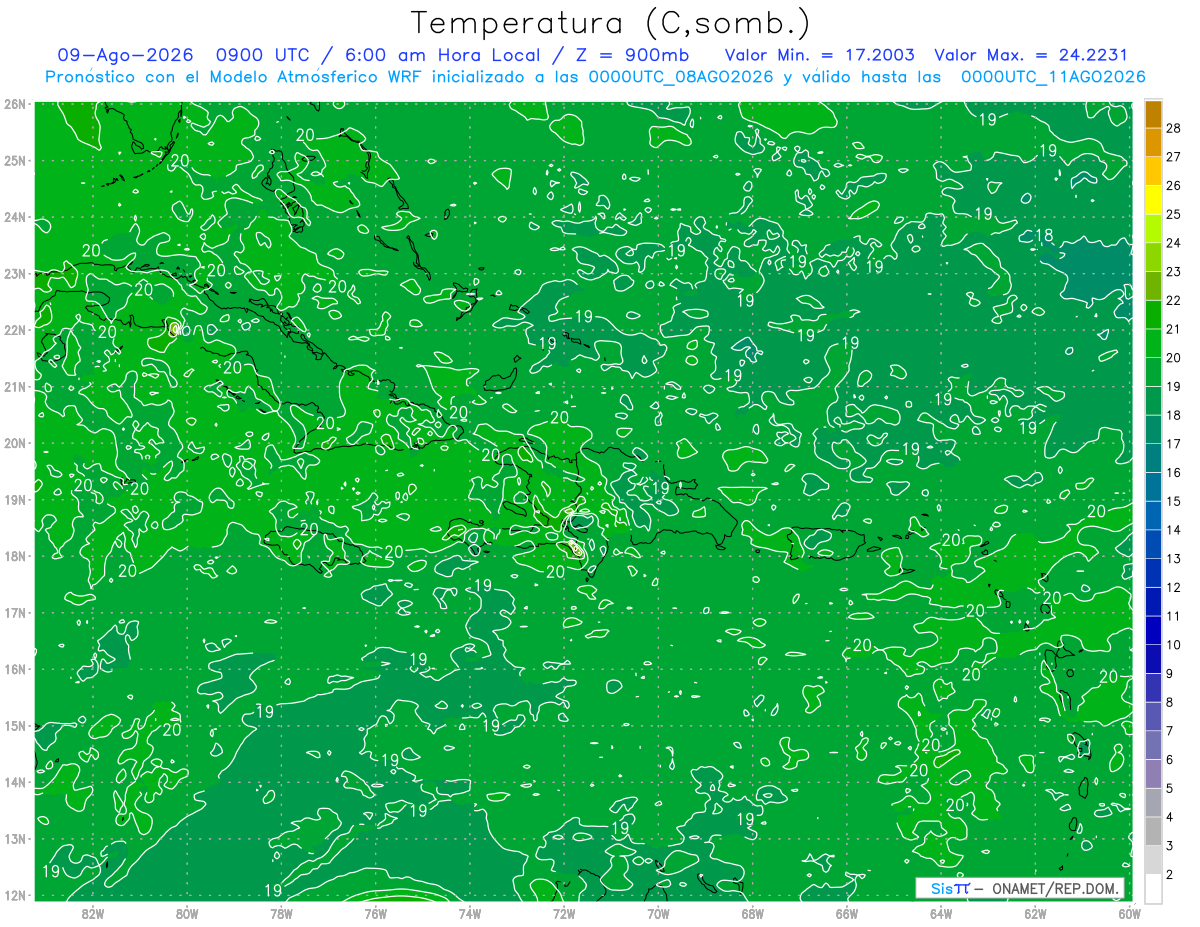The width and height of the screenshot is (1200, 927).
Task: Click the "Temperatura (C,somb.)" chart title
Action: (611, 23)
